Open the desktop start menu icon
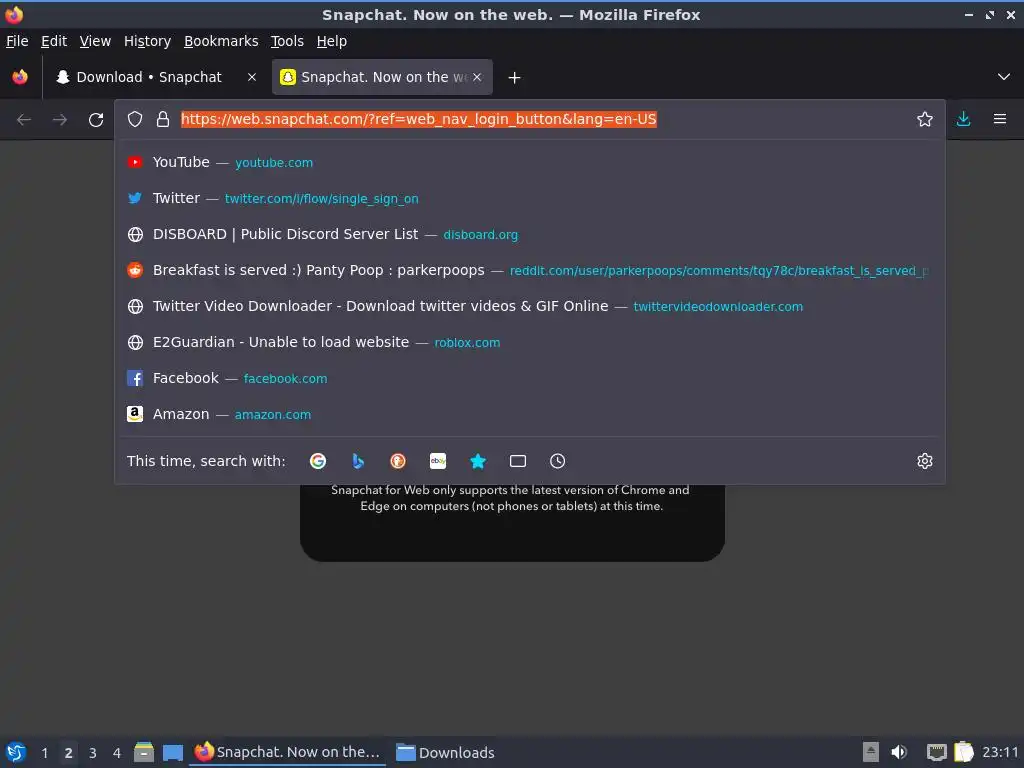Image resolution: width=1024 pixels, height=768 pixels. click(x=16, y=752)
